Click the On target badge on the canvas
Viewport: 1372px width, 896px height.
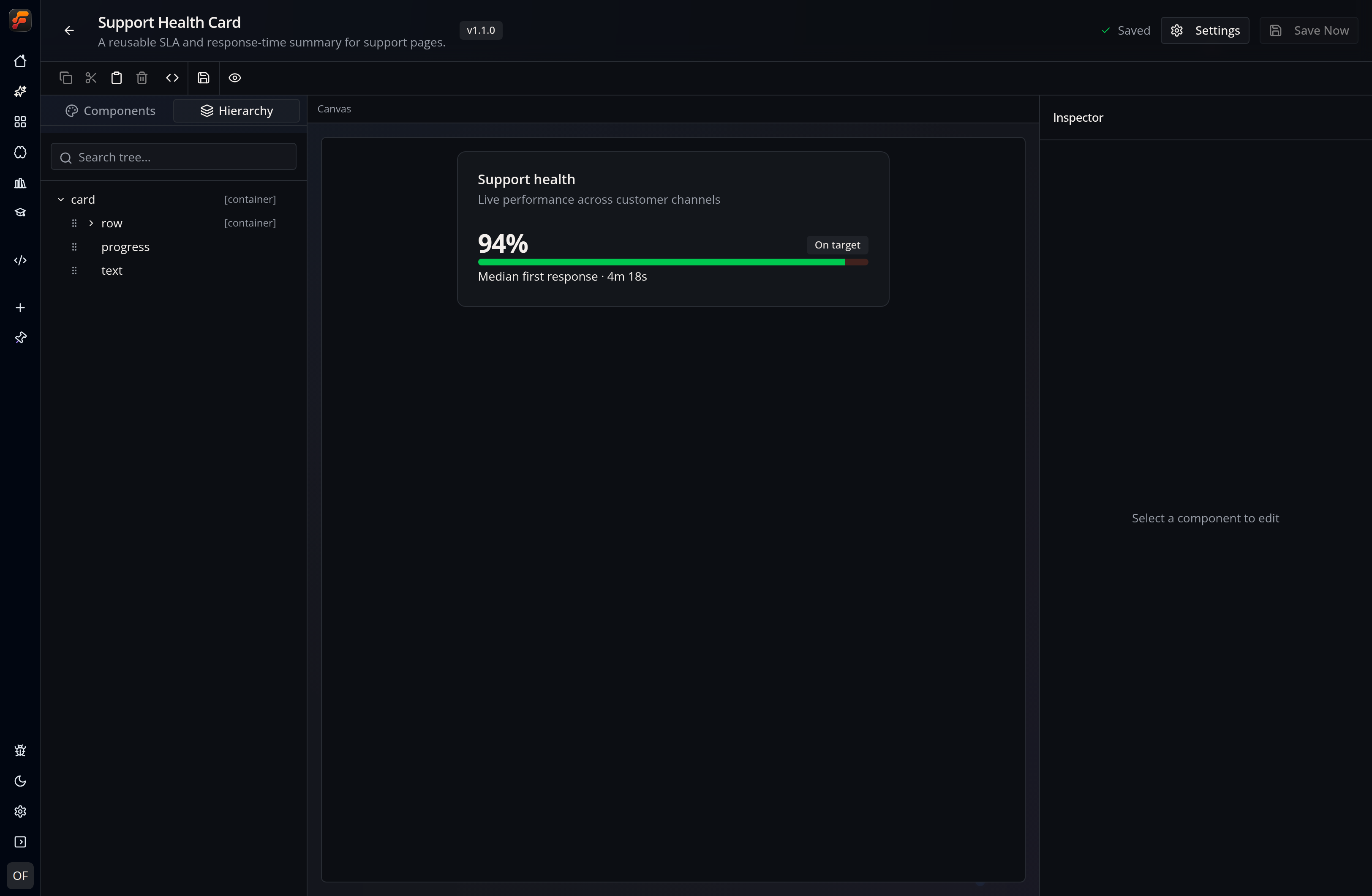(x=837, y=245)
